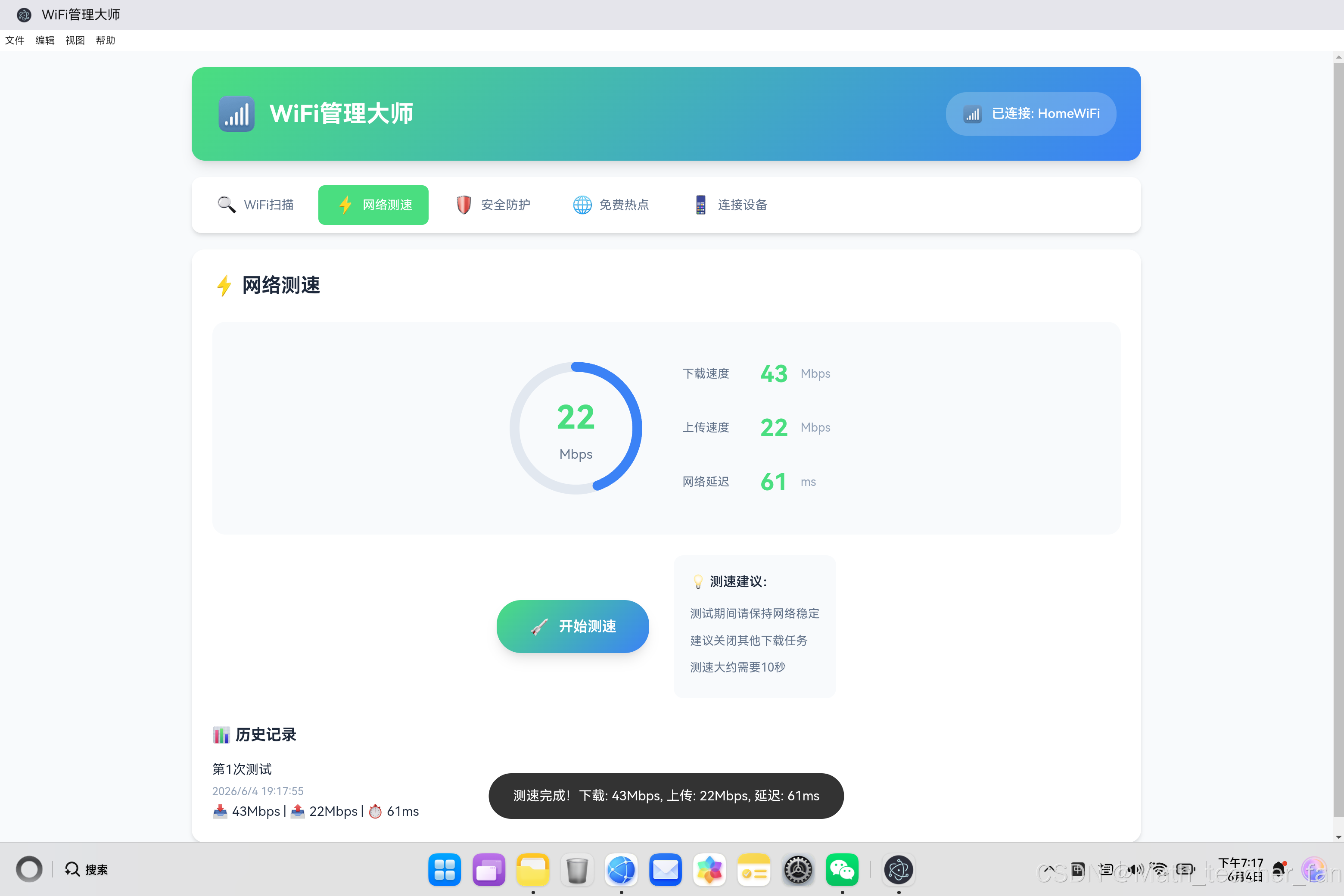The width and height of the screenshot is (1344, 896).
Task: Click the tip 建议关闭其他下载任务
Action: click(x=749, y=640)
